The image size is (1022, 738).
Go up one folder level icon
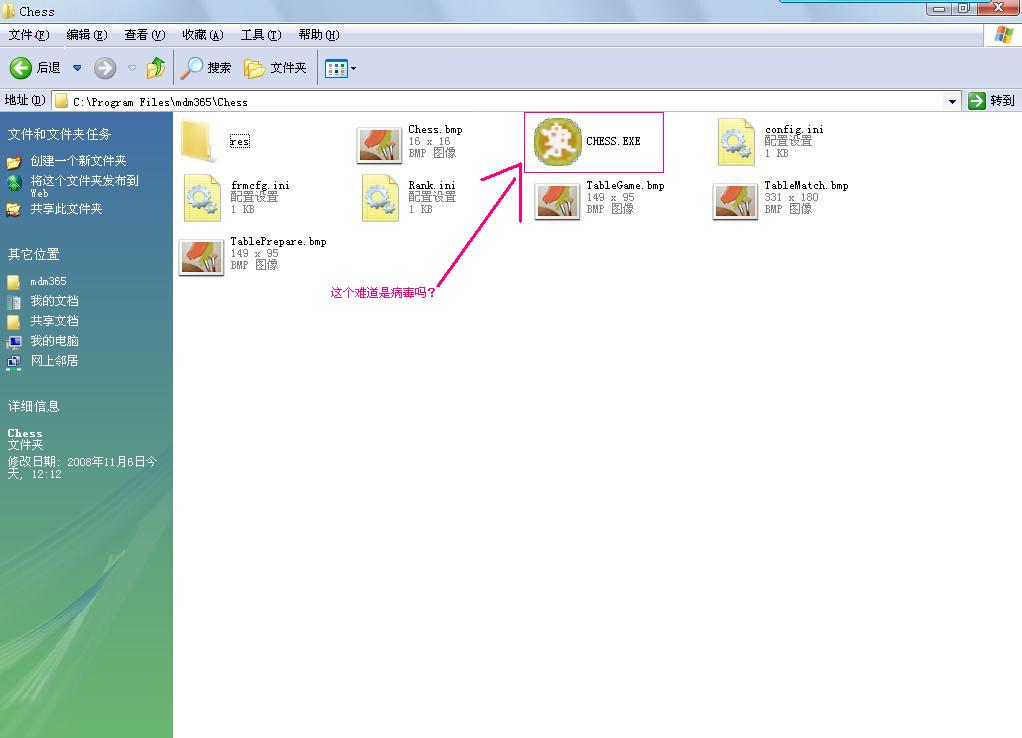tap(156, 68)
